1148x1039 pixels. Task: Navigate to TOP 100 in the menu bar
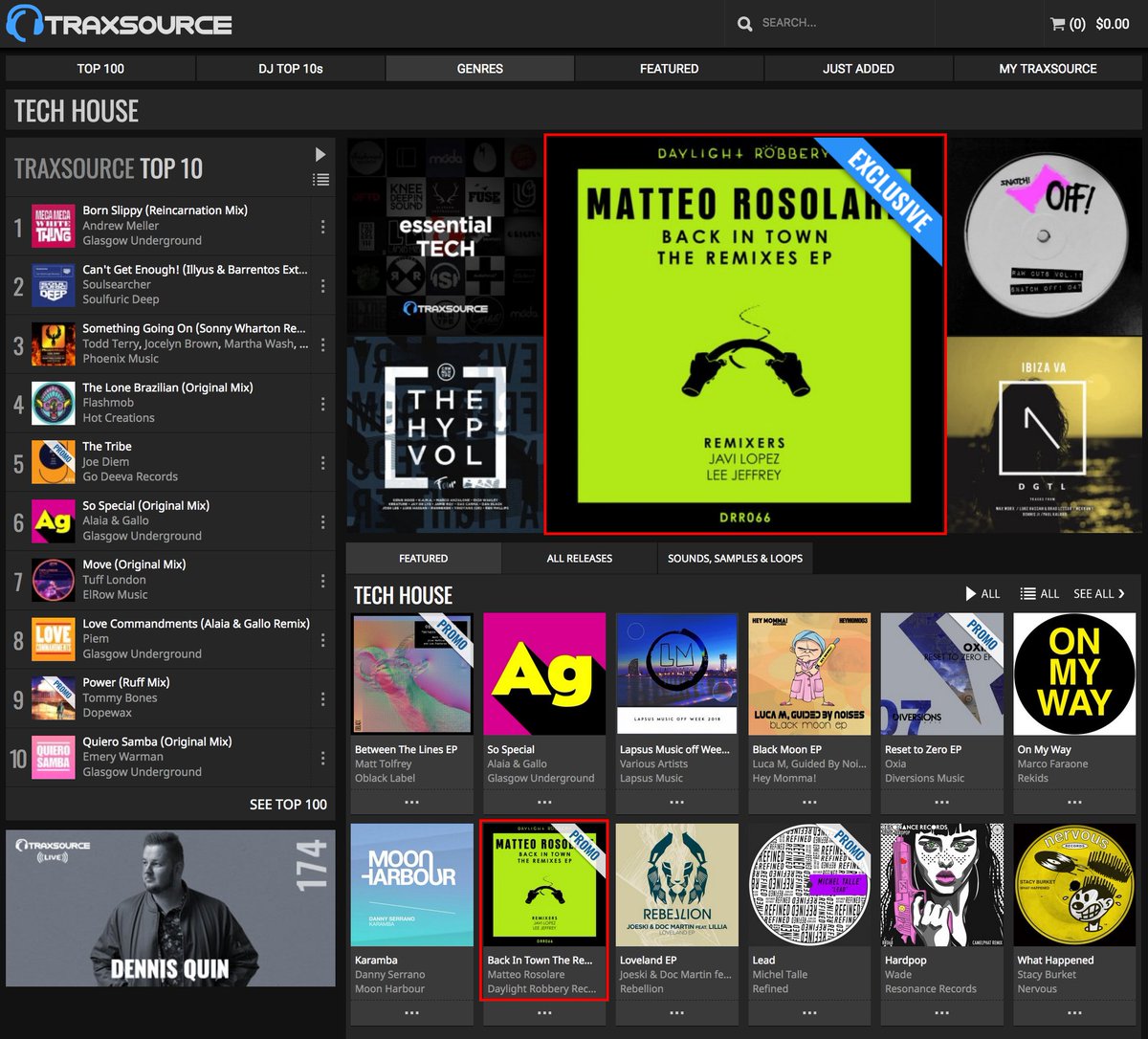tap(100, 68)
